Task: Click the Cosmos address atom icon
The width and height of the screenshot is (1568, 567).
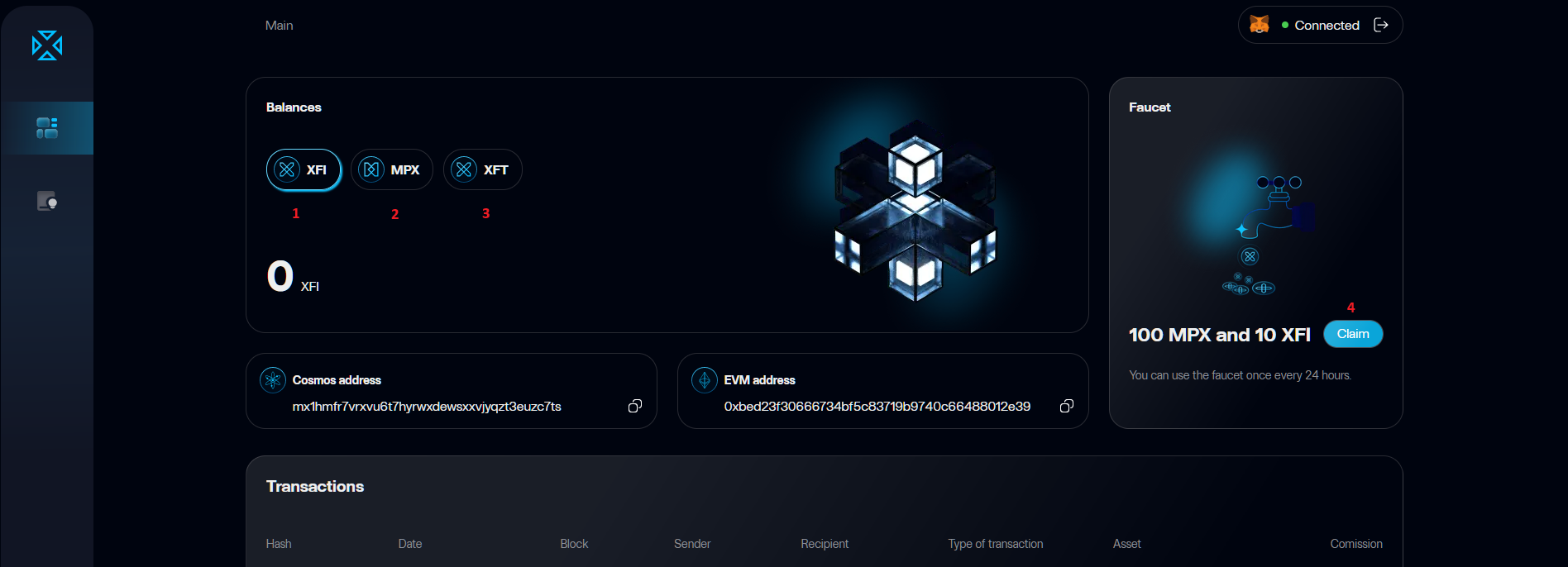Action: click(273, 380)
